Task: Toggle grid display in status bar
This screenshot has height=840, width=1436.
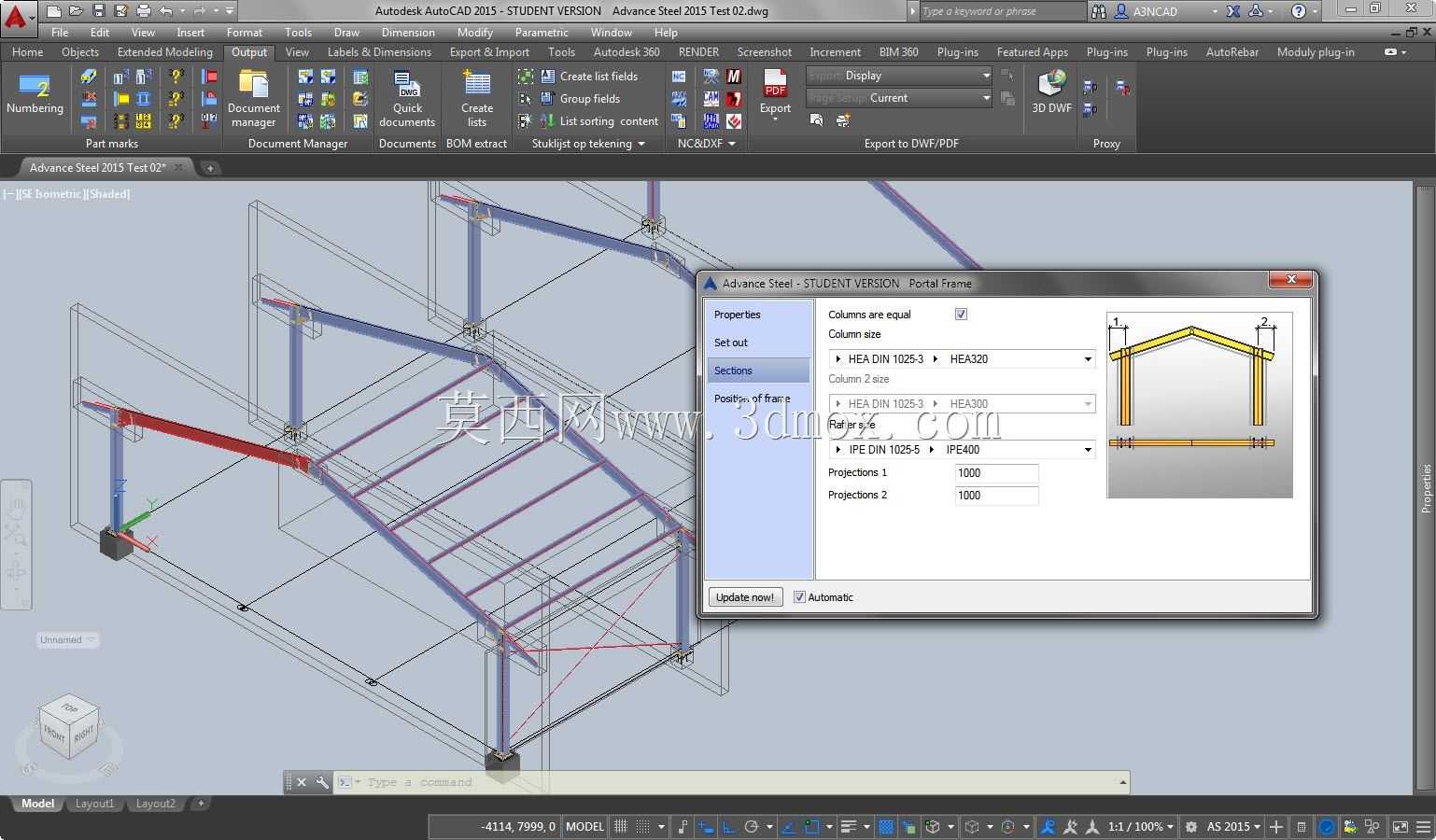Action: (621, 827)
